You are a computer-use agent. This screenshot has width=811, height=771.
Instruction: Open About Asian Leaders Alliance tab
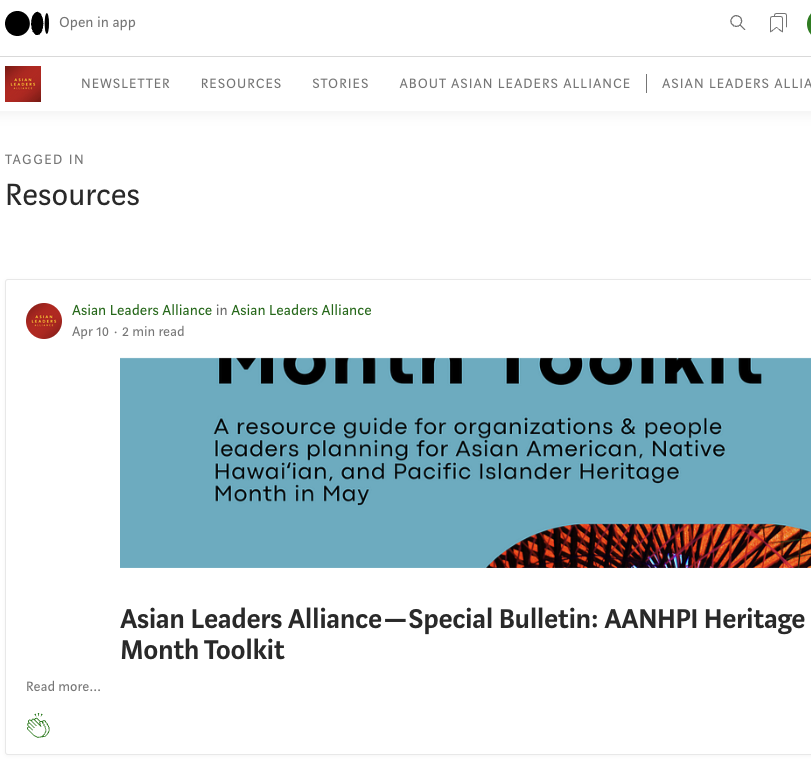(515, 83)
